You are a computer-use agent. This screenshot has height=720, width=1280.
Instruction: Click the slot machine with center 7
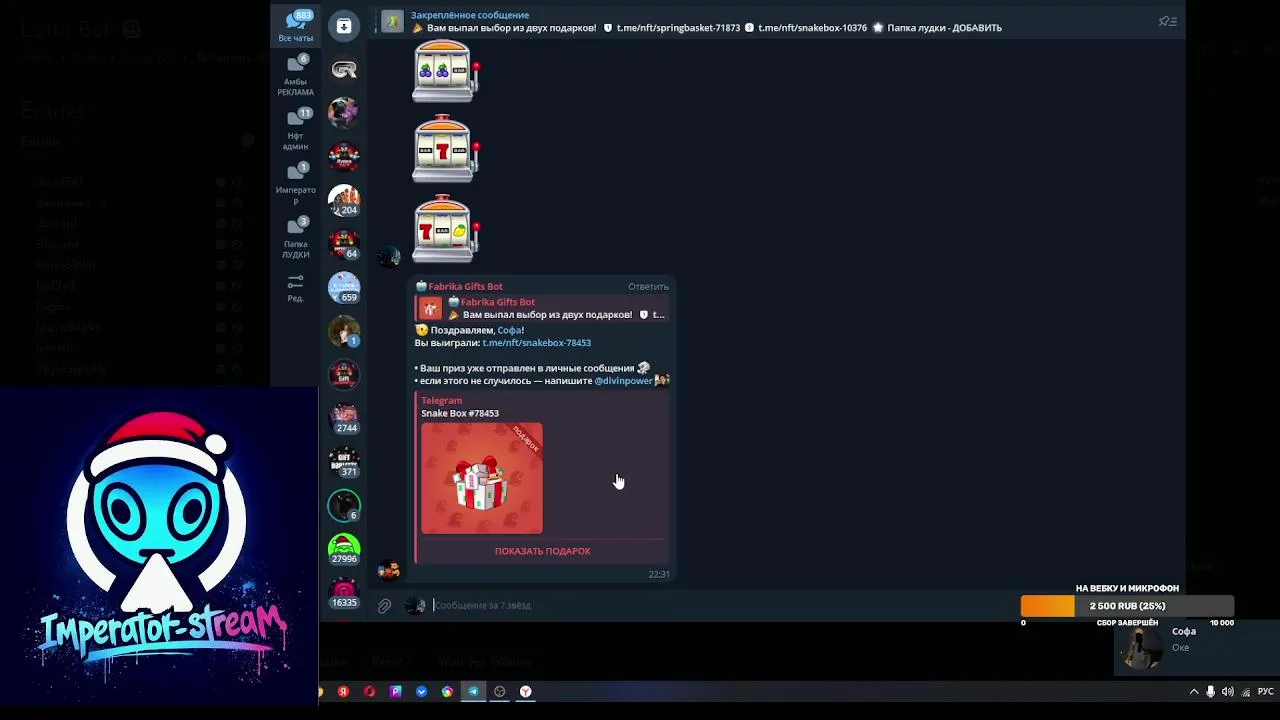pos(445,150)
